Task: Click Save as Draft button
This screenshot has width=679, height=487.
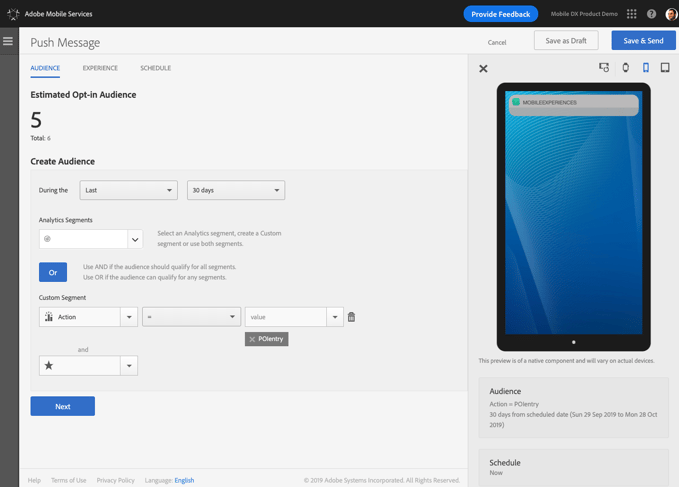Action: coord(566,40)
